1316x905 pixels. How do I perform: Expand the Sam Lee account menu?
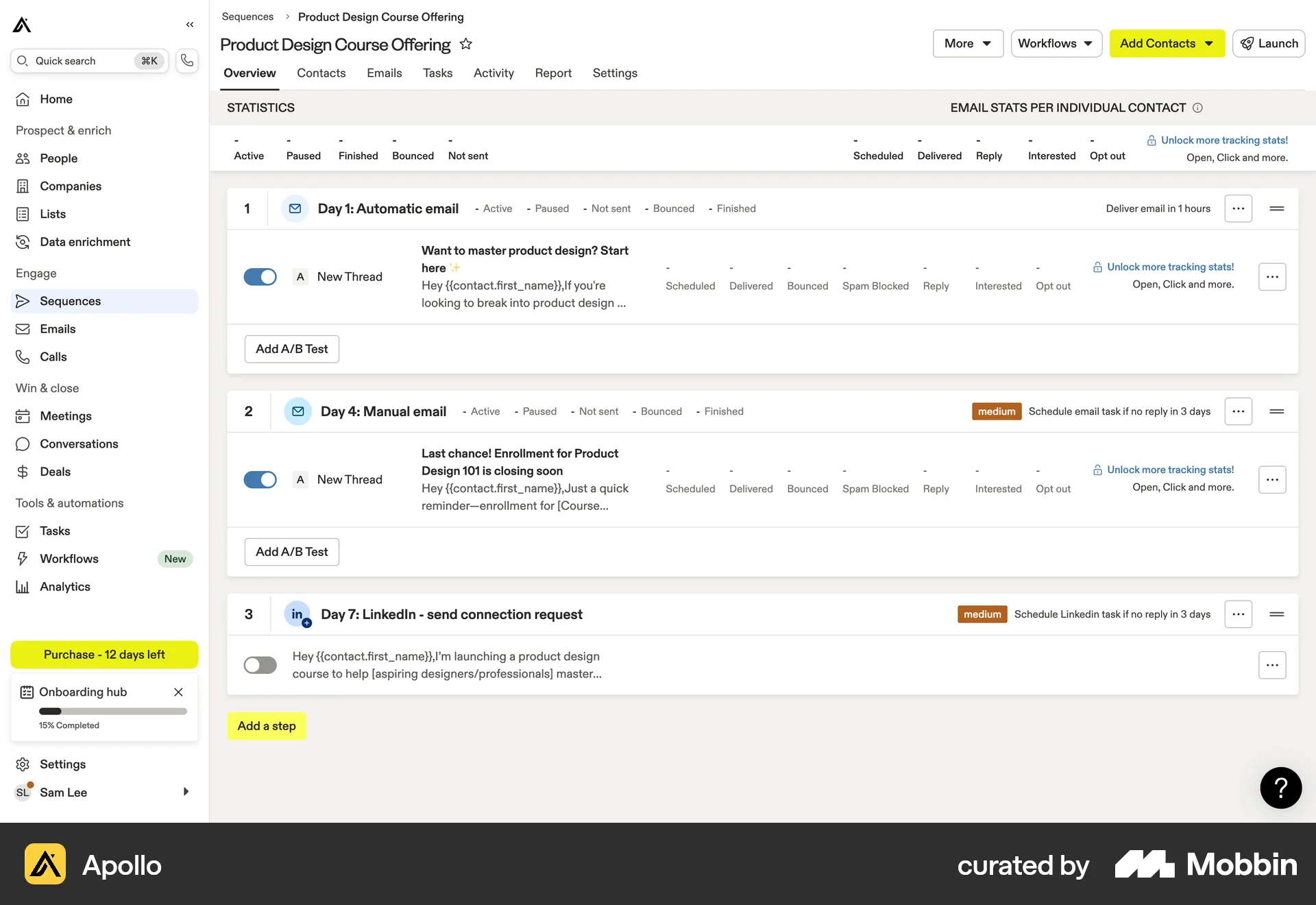click(185, 792)
